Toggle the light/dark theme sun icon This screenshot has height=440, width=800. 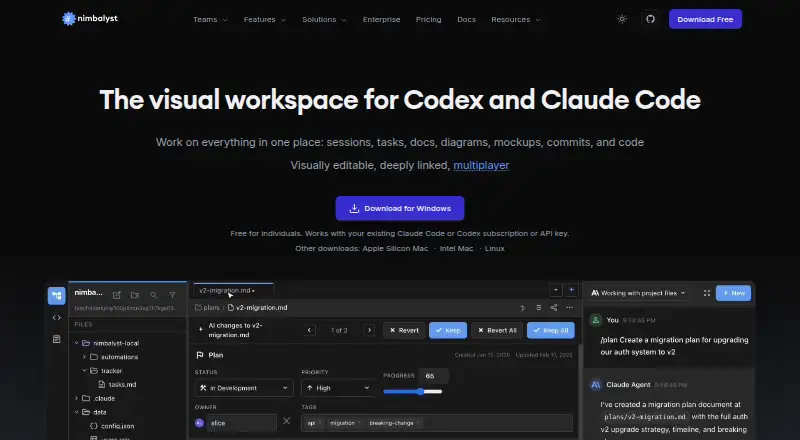point(621,19)
